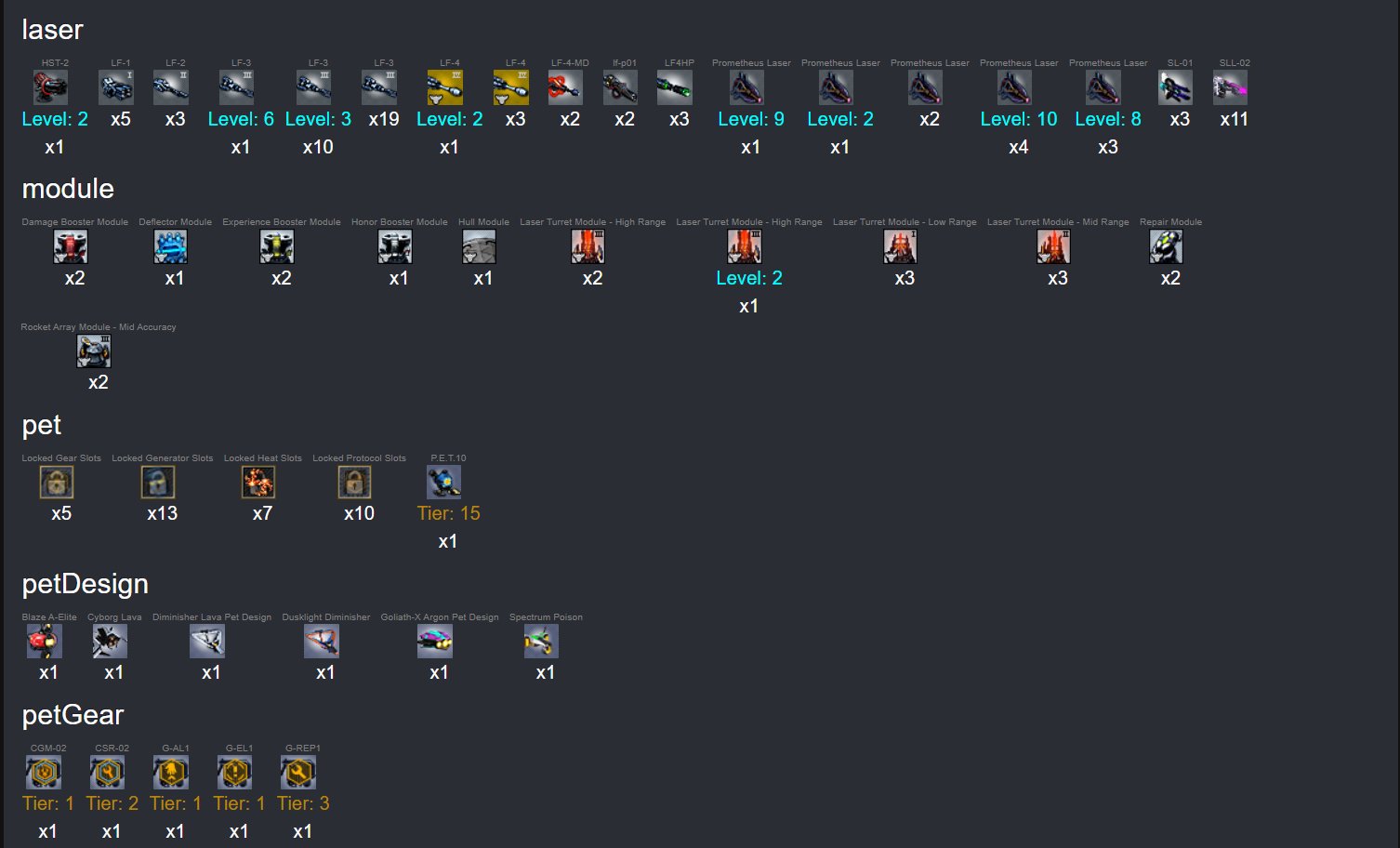Select the Honor Booster Module icon
Screen dimensions: 1400x848
click(x=395, y=246)
